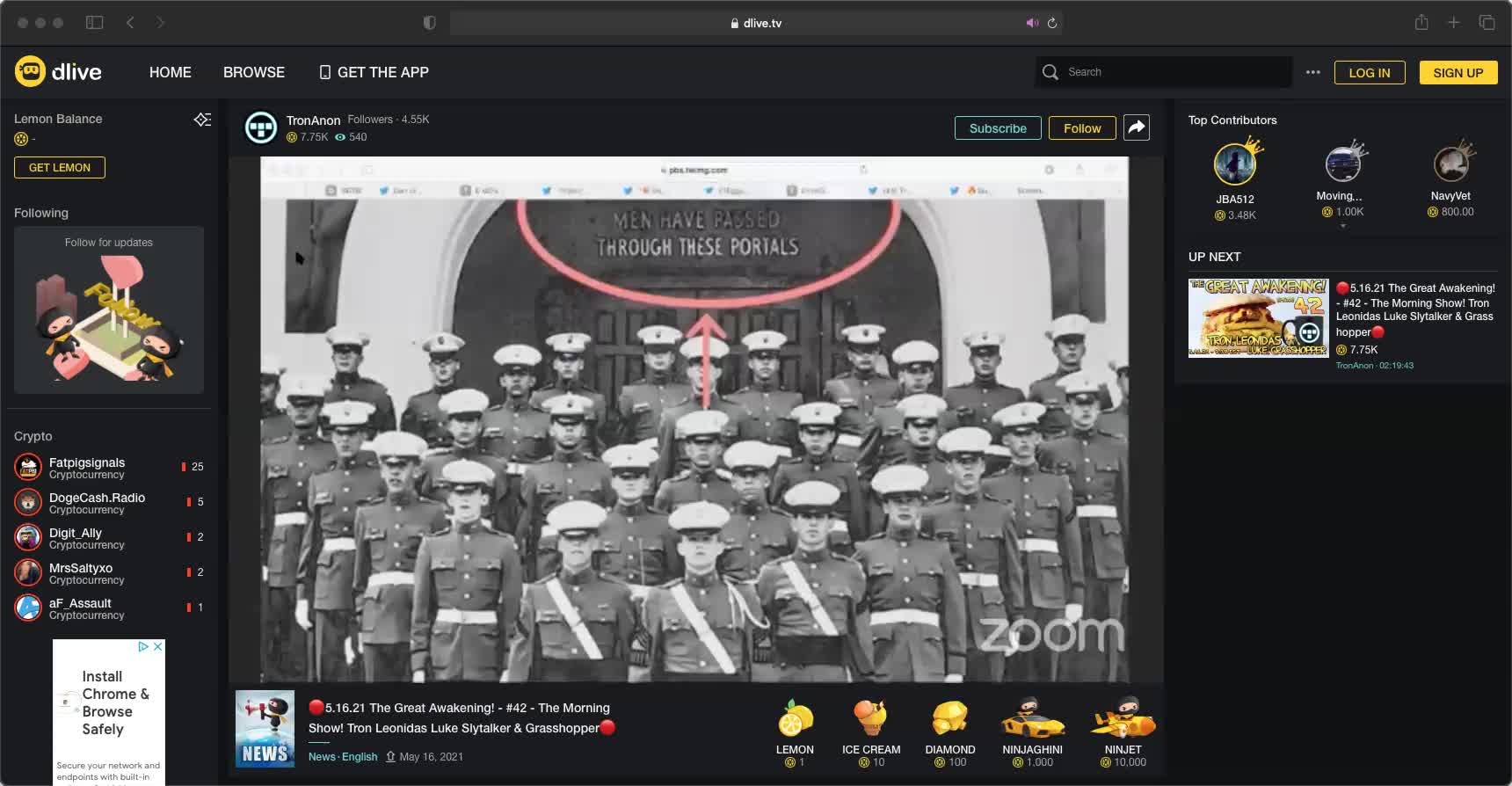Screen dimensions: 1512x786
Task: Open the ad info triangle icon
Action: coord(143,646)
